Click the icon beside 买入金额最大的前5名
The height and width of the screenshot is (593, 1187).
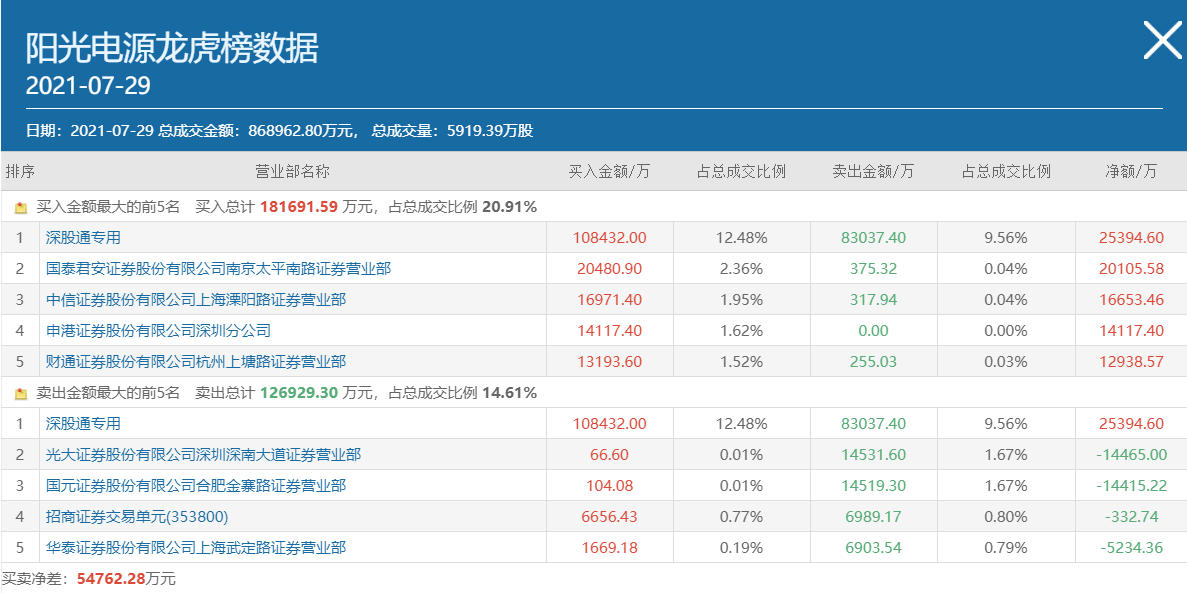pos(21,207)
